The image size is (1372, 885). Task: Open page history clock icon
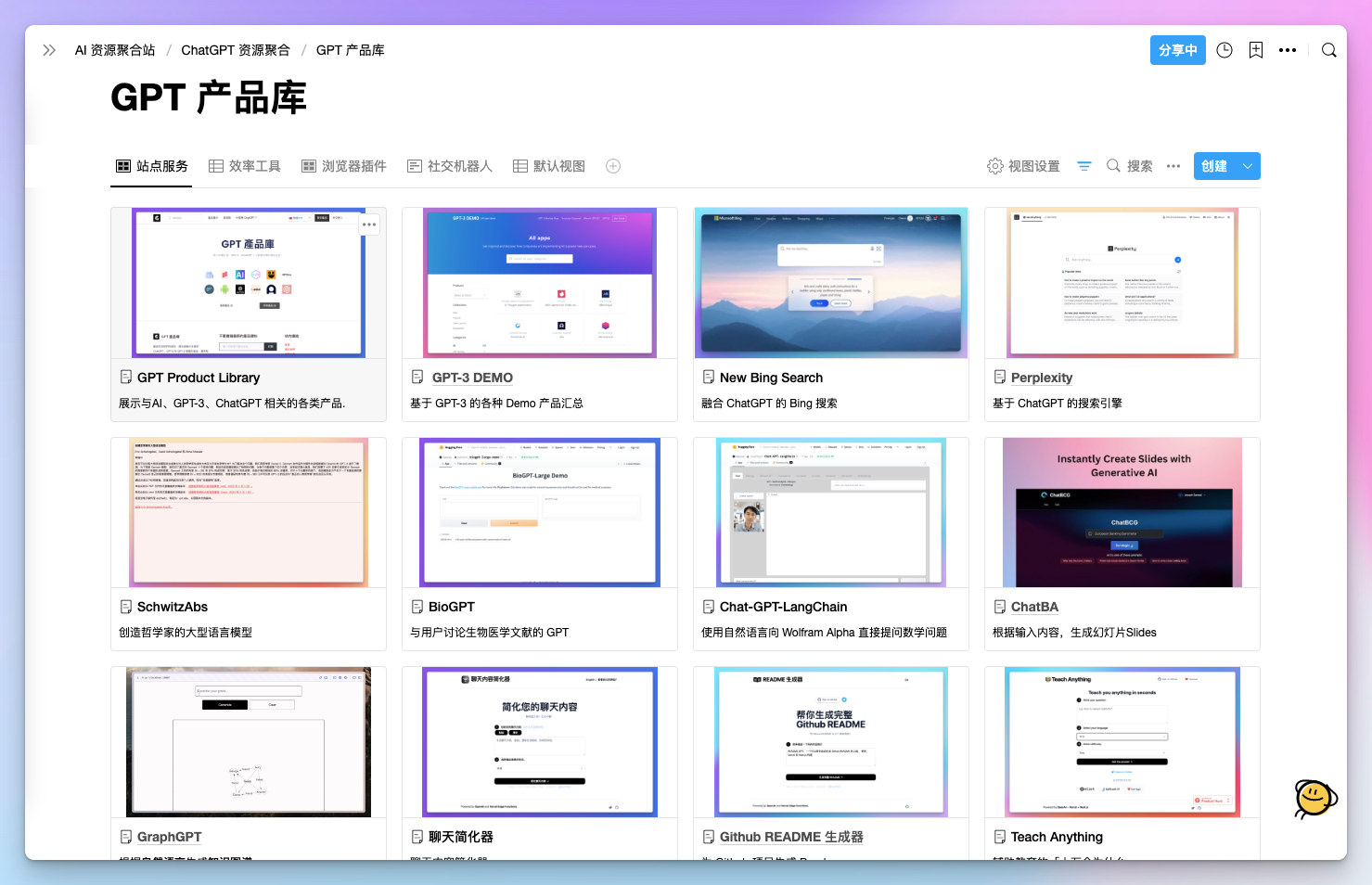tap(1225, 50)
